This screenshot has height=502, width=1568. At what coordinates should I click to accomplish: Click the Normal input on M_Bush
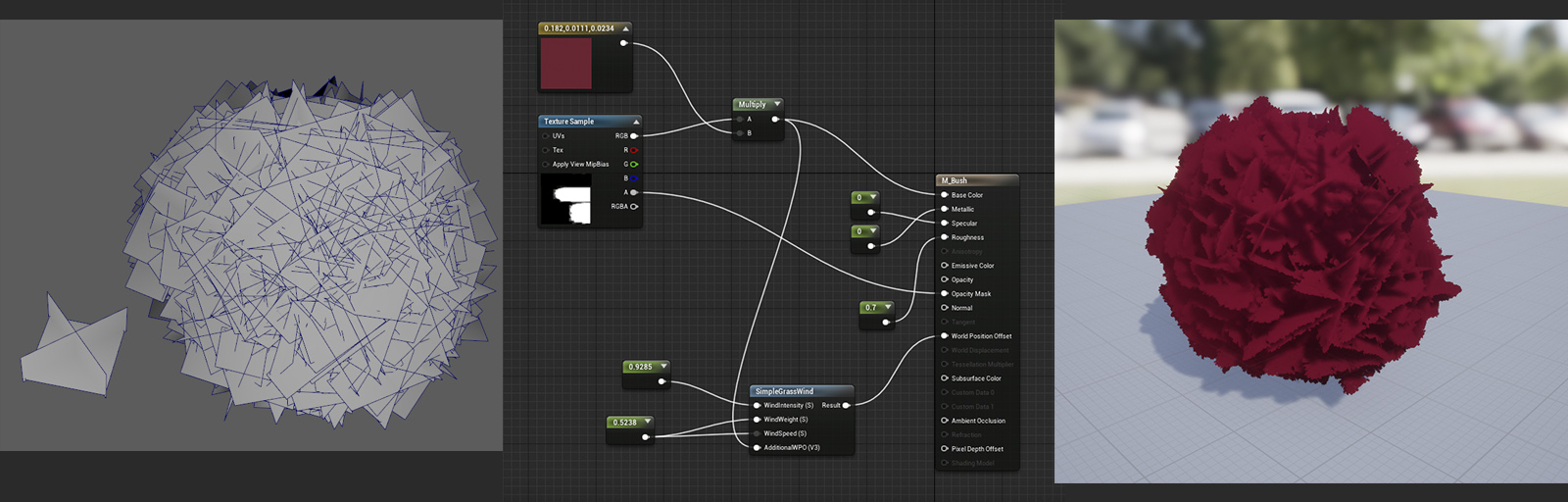[x=945, y=308]
